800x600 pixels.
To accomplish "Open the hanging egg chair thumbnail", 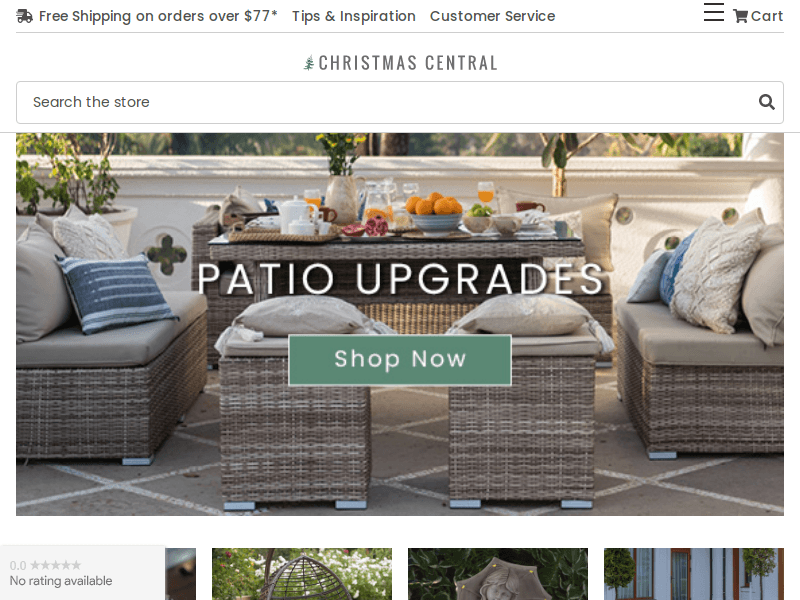I will (302, 574).
